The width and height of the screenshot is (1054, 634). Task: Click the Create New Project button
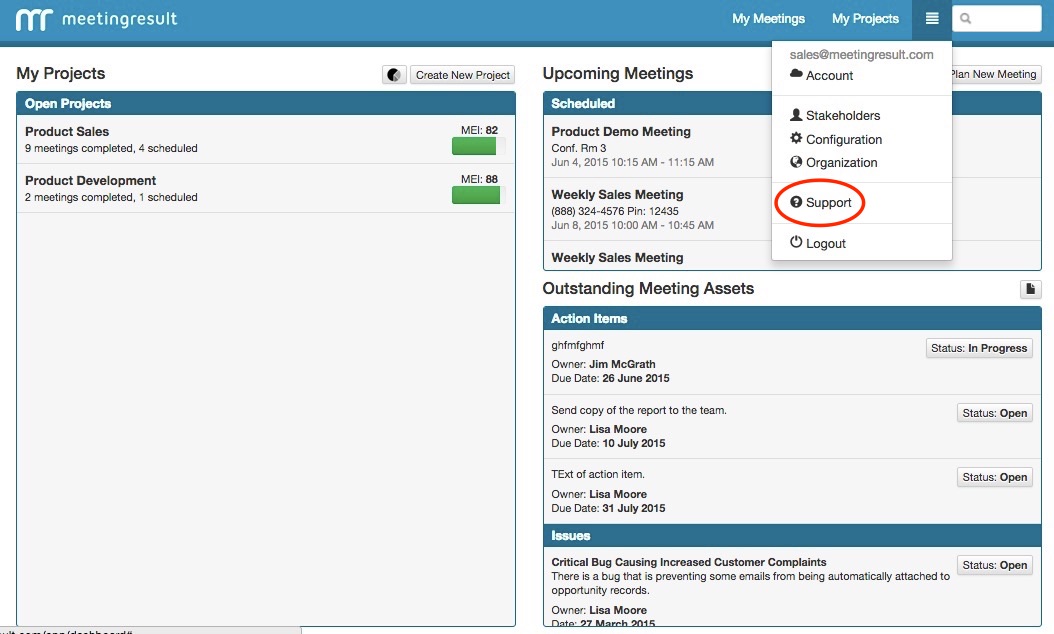click(x=463, y=75)
